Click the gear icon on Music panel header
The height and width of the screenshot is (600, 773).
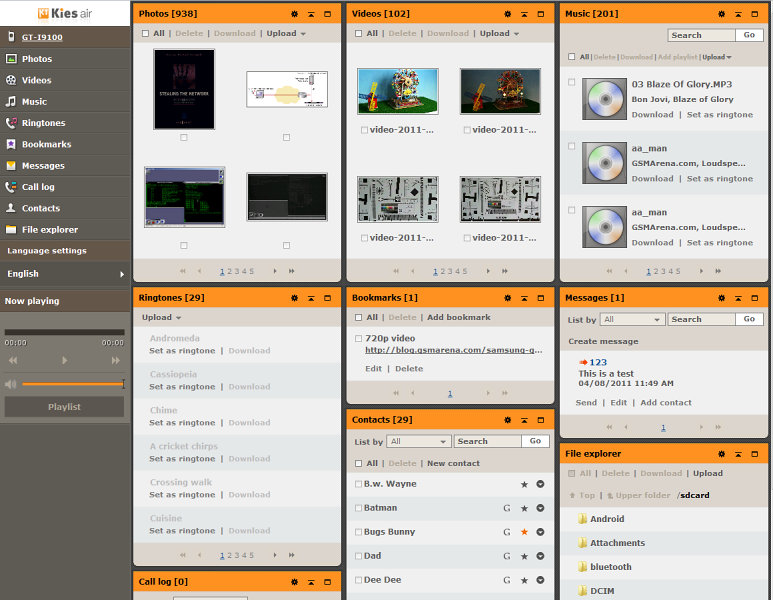[721, 14]
